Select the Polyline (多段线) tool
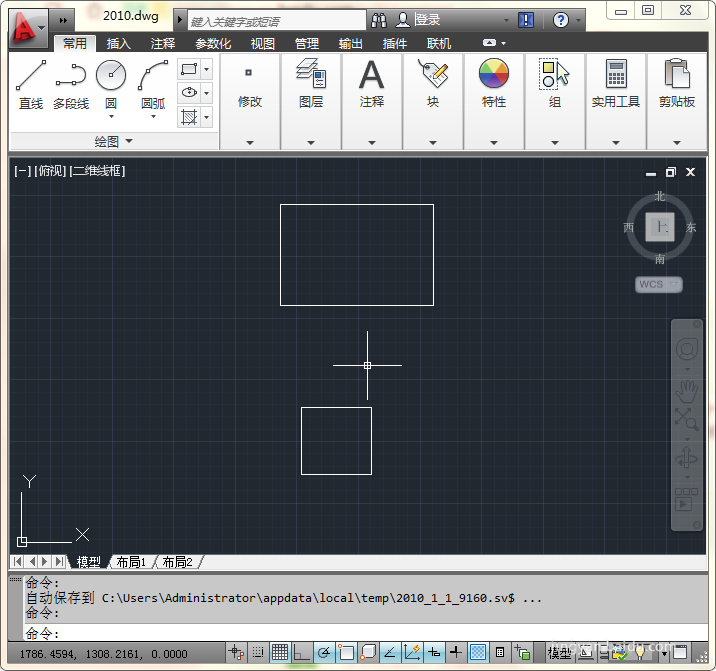 coord(71,85)
